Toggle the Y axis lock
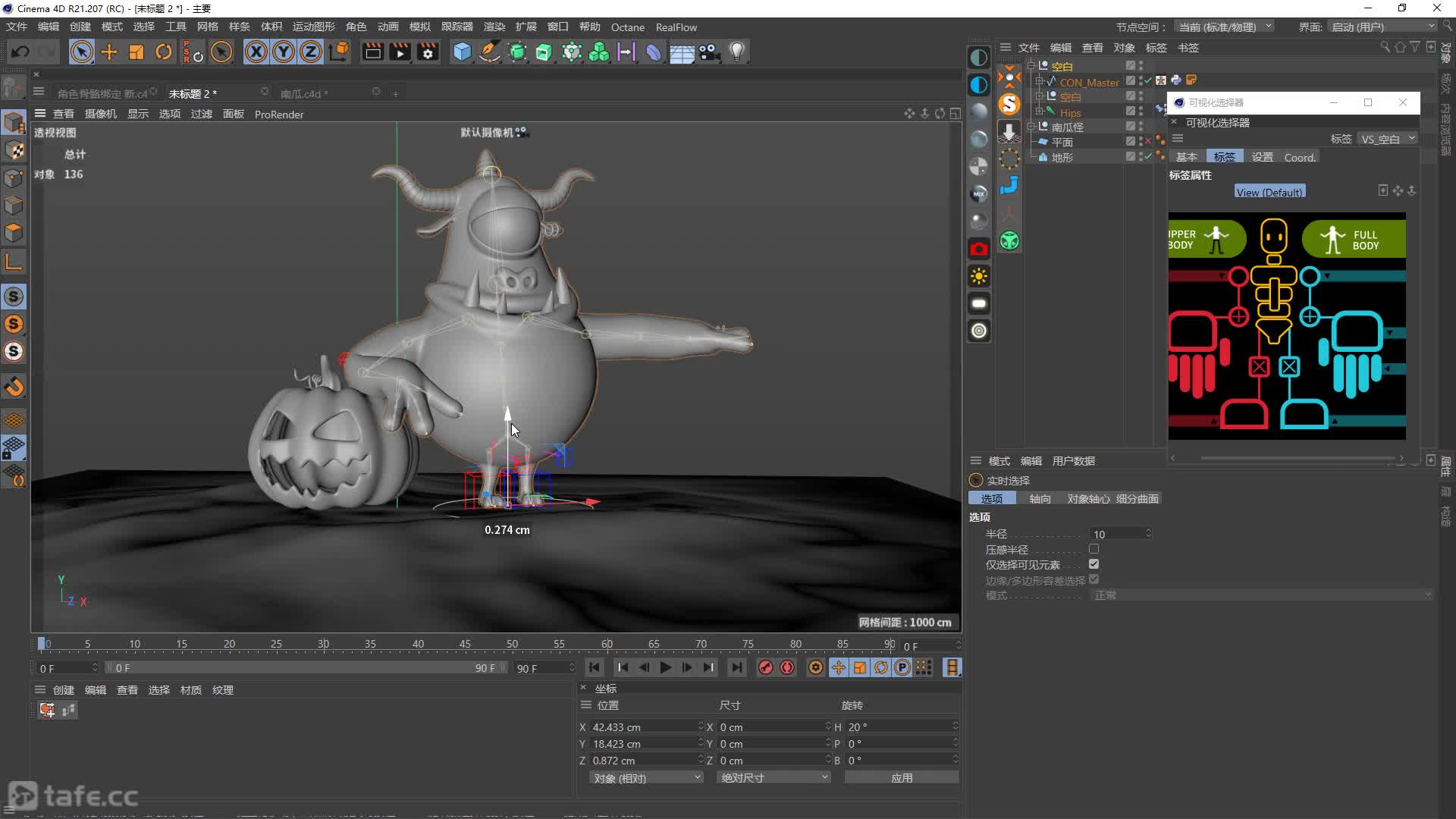Screen dimensions: 1456x819 284,52
